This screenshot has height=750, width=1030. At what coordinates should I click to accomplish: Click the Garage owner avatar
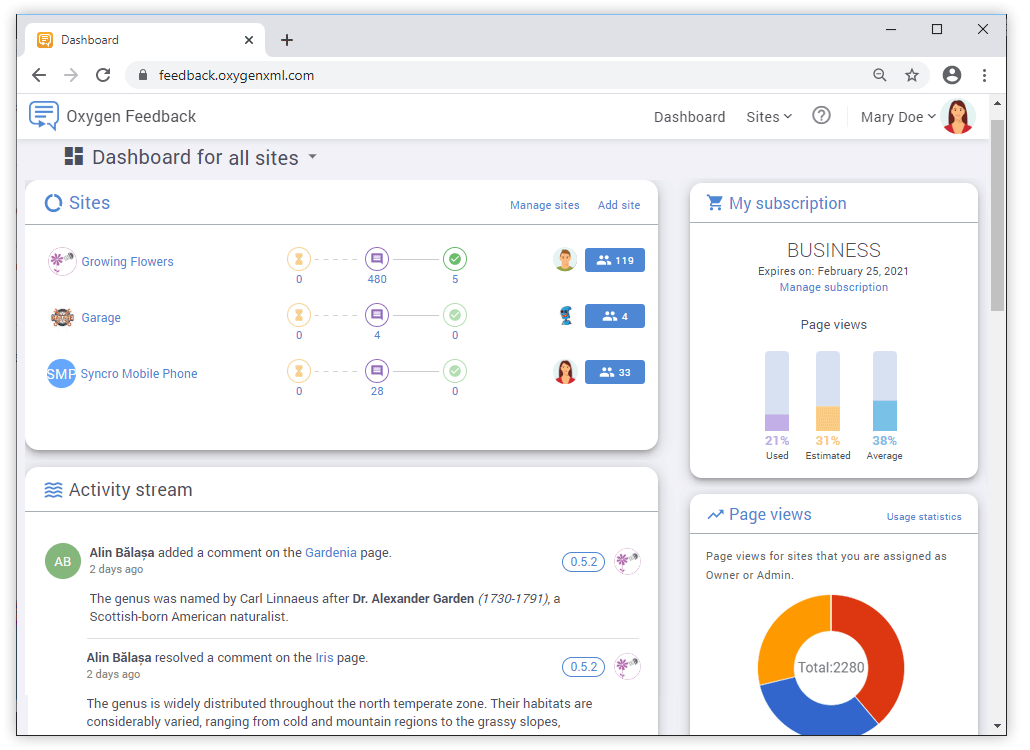point(566,316)
